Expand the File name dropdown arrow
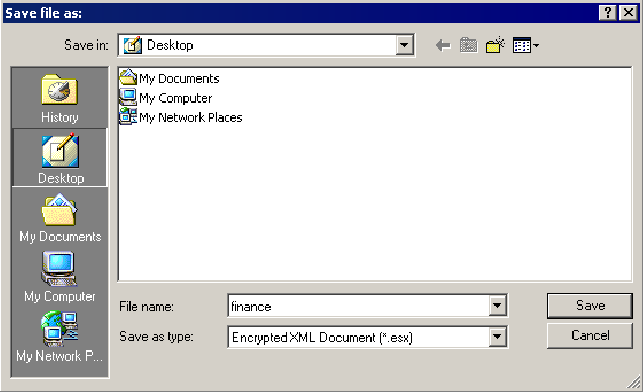Screen dimensions: 643x392 (x=497, y=305)
